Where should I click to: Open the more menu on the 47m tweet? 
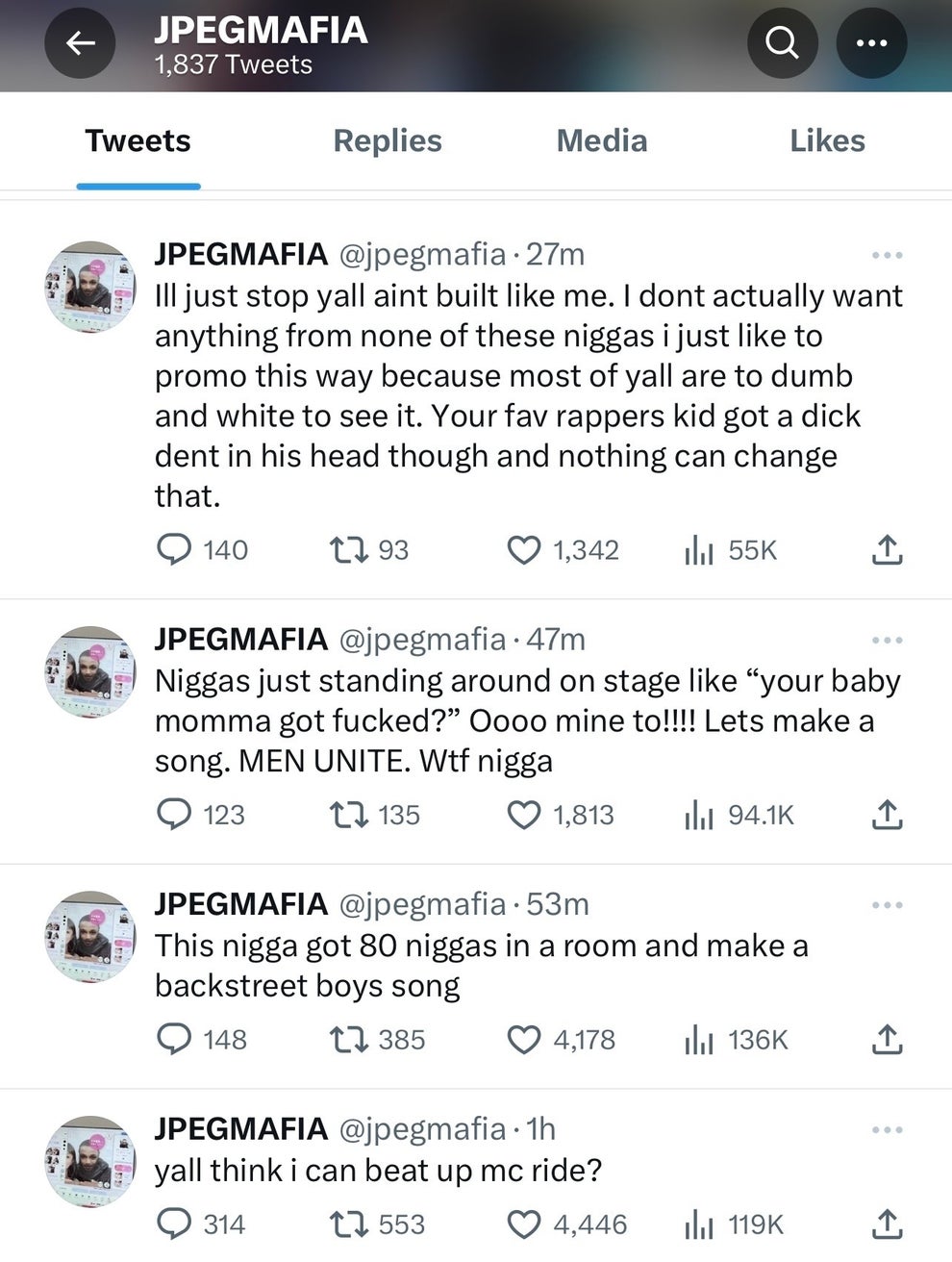[887, 639]
